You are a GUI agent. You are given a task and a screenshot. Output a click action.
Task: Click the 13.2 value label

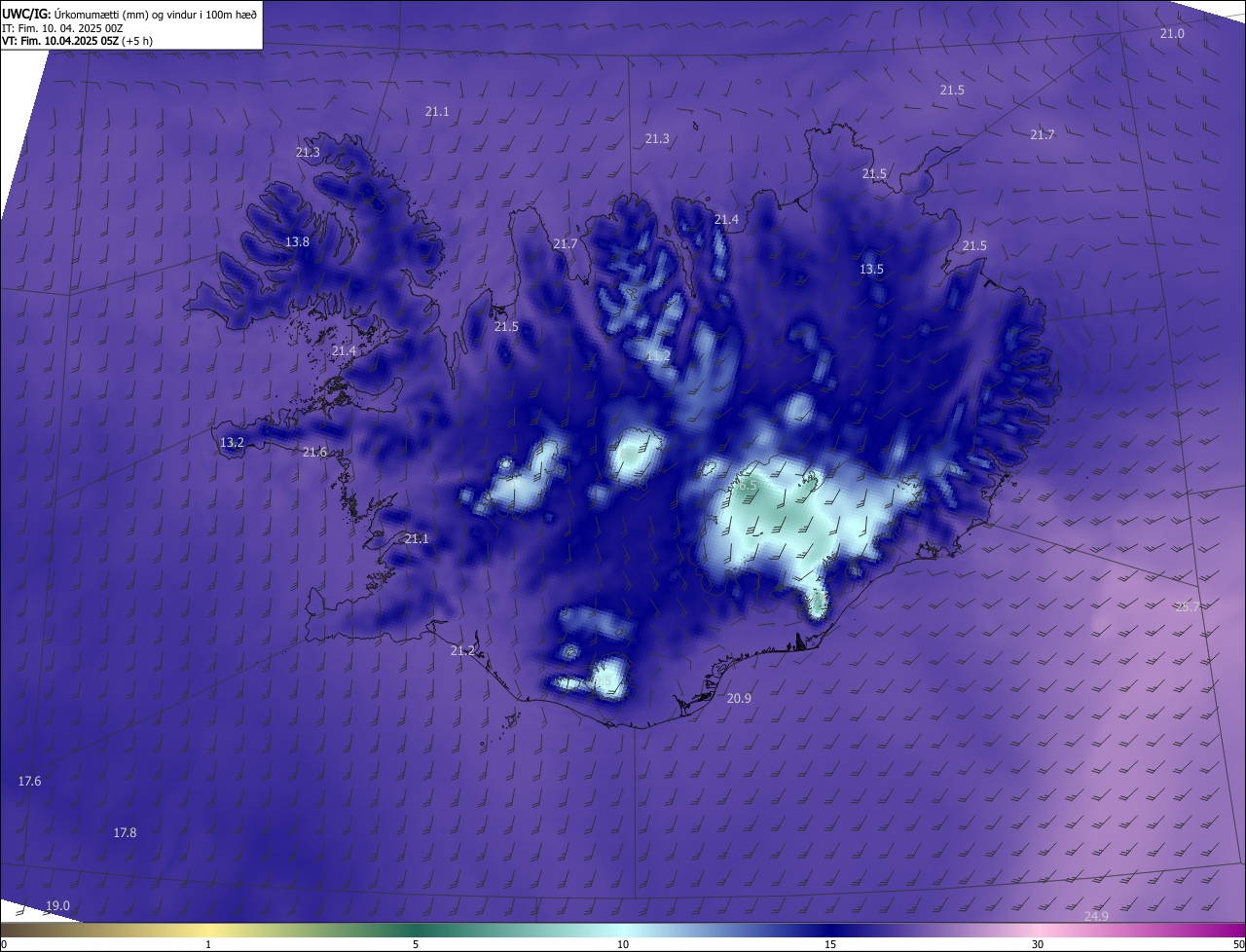232,443
